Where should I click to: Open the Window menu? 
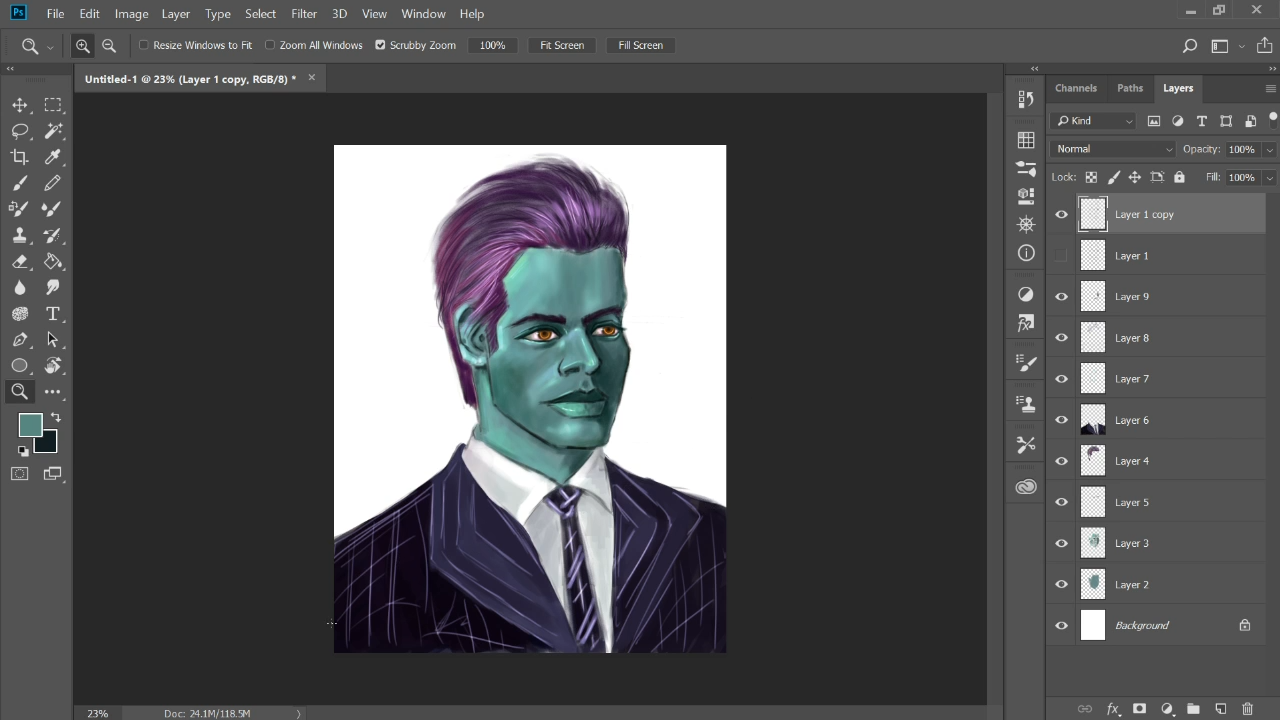tap(423, 14)
